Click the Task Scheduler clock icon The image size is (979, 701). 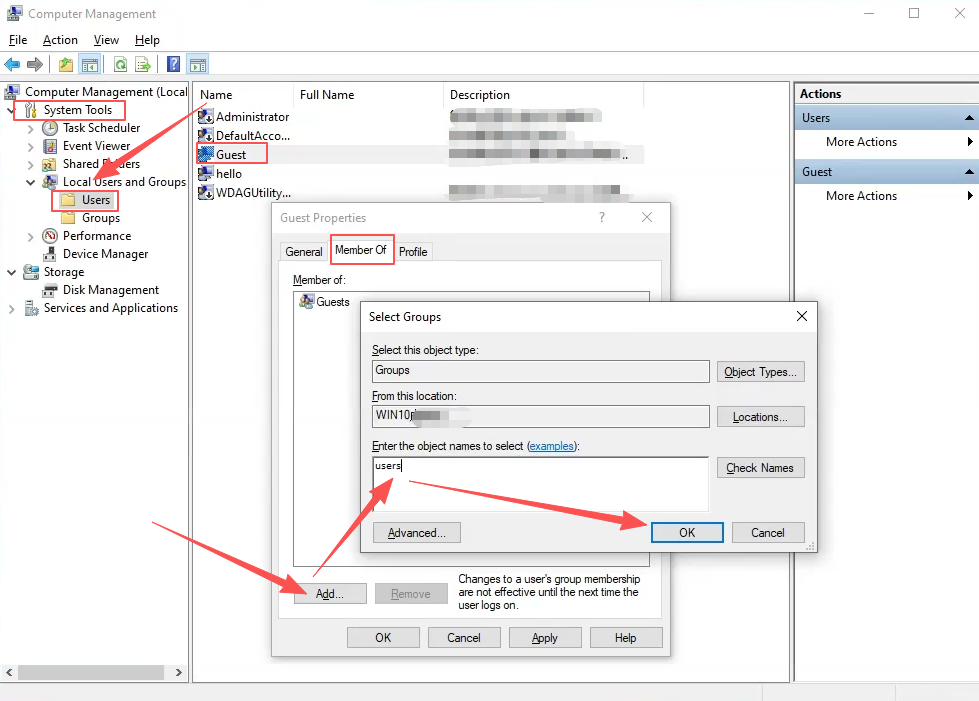(50, 128)
